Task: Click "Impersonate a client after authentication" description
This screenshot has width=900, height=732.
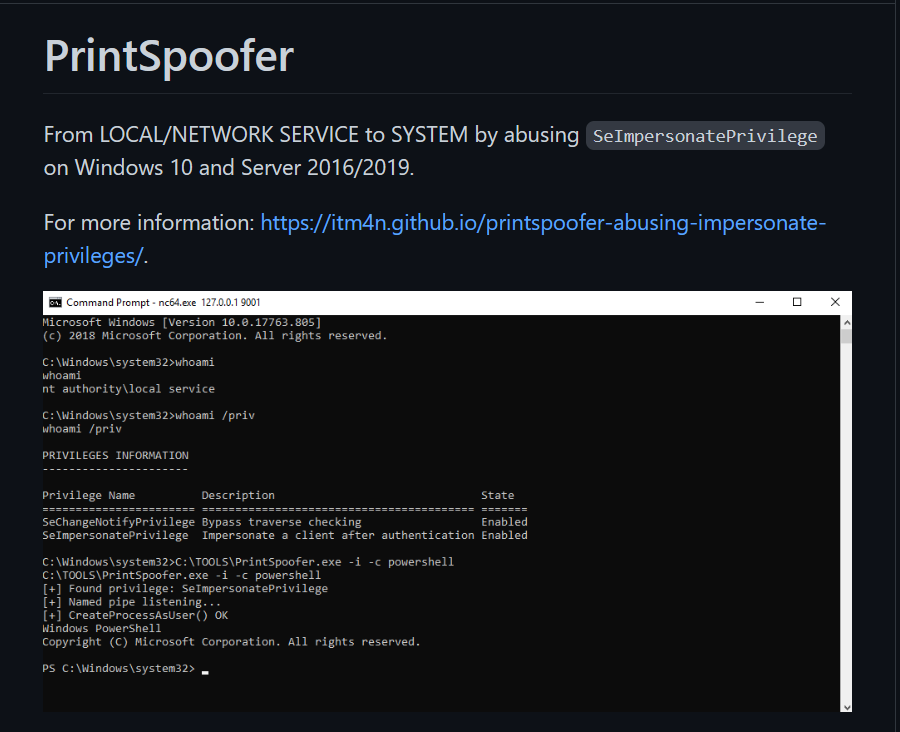Action: click(x=338, y=535)
